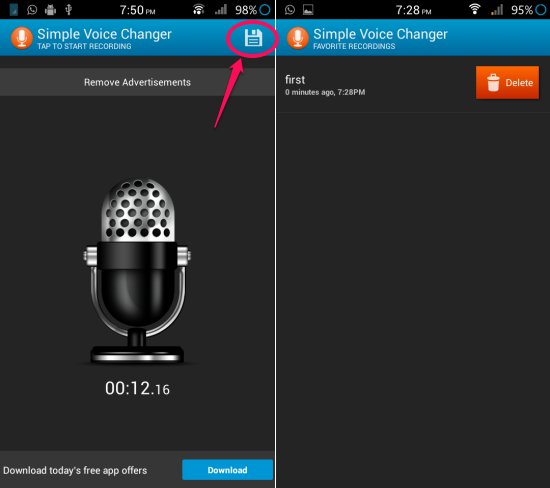Tap the signal bars icon in right status bar

point(497,9)
